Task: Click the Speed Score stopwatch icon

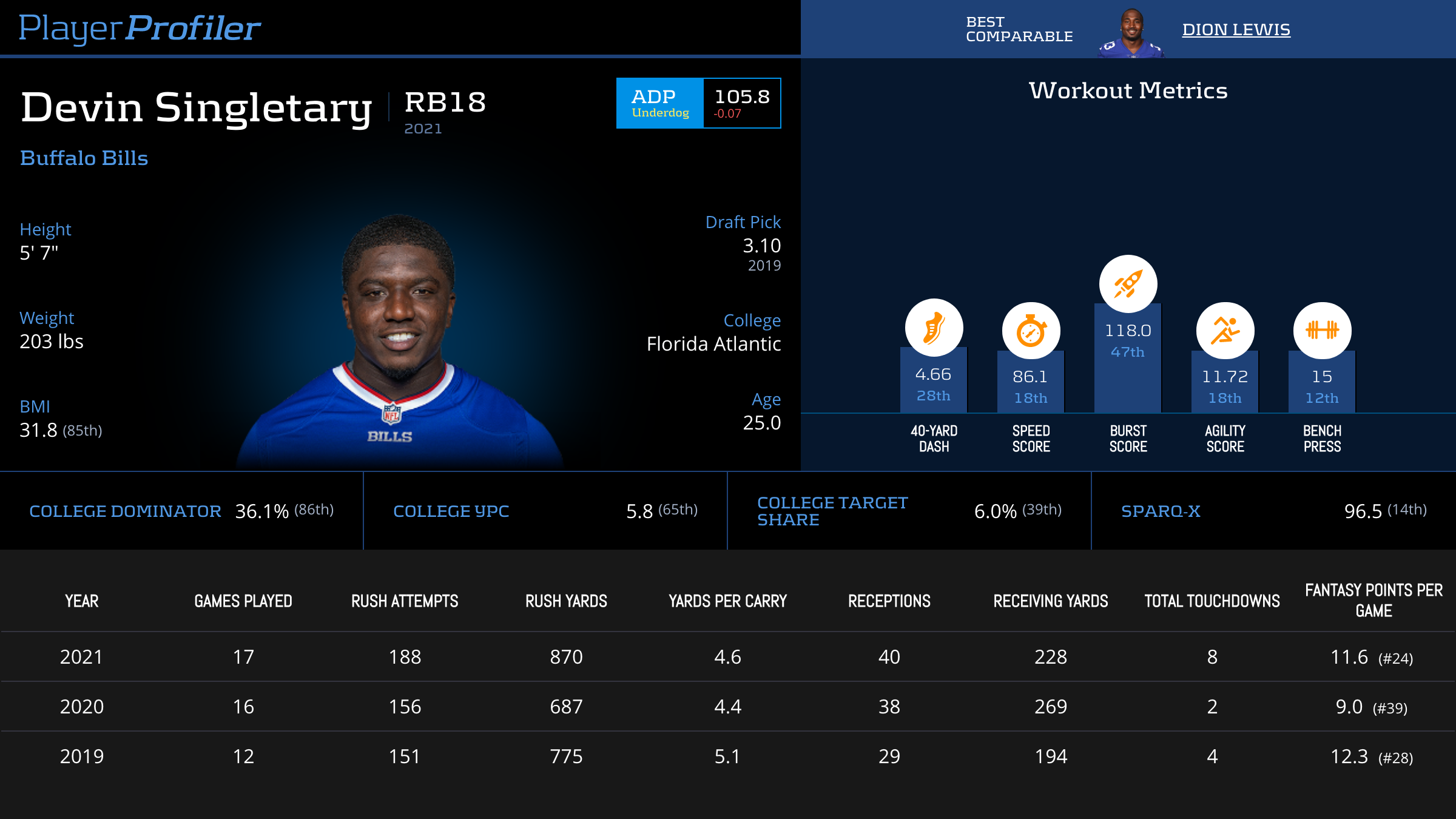Action: 1031,331
